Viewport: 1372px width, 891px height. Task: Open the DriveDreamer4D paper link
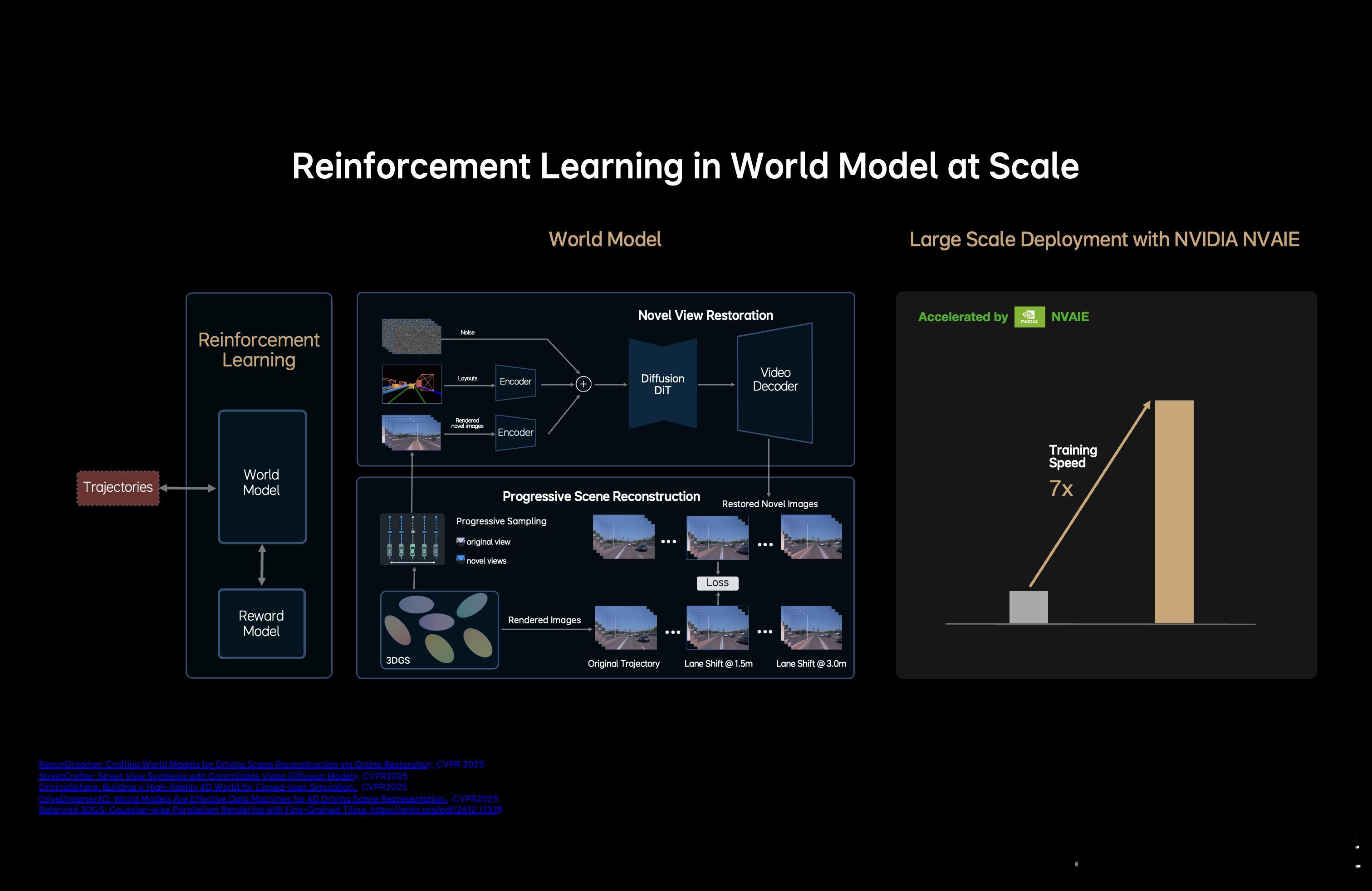243,798
